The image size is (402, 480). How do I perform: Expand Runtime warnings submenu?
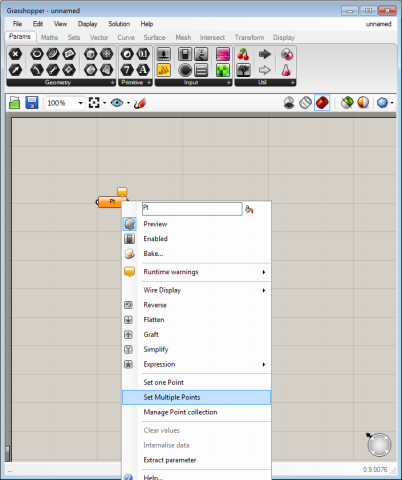click(x=197, y=272)
